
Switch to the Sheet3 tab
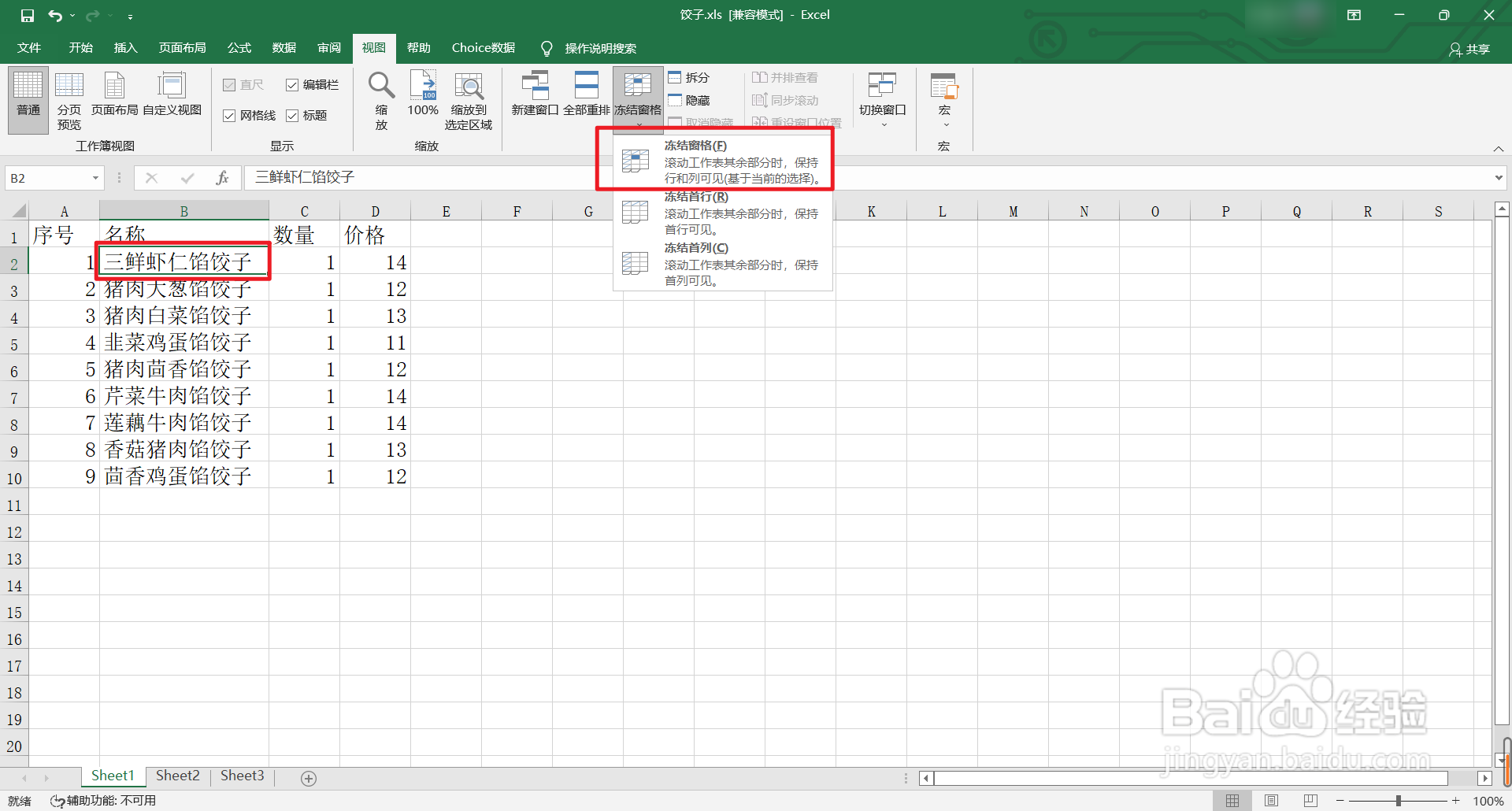[x=243, y=776]
